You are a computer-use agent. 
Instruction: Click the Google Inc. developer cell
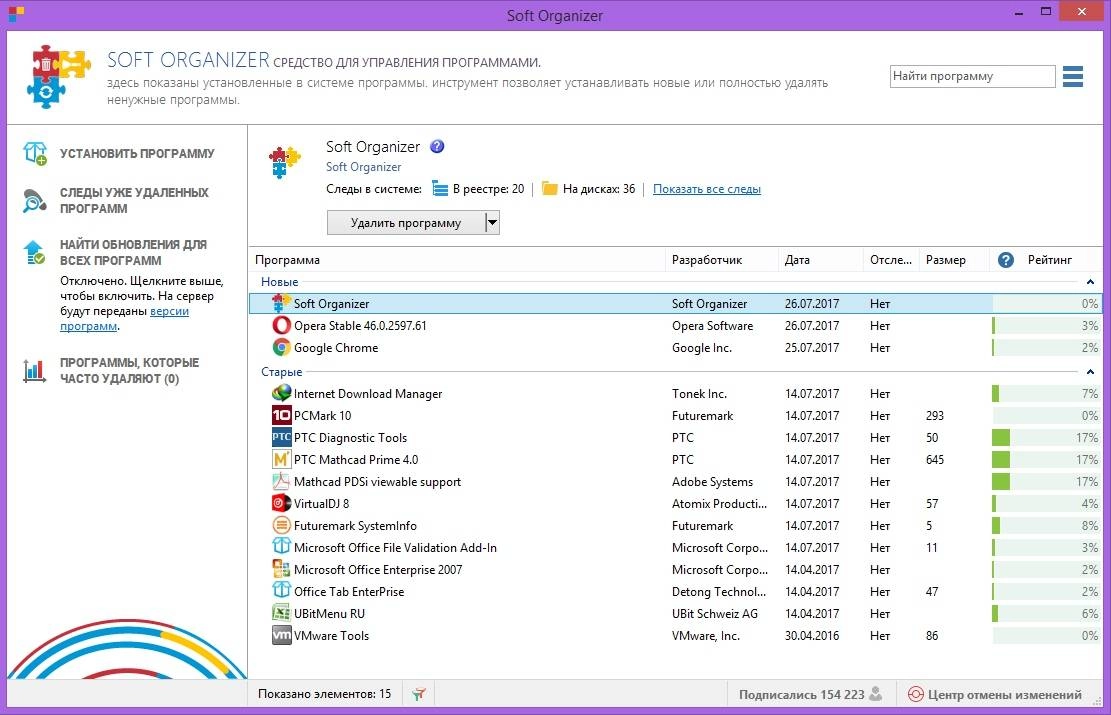[701, 348]
